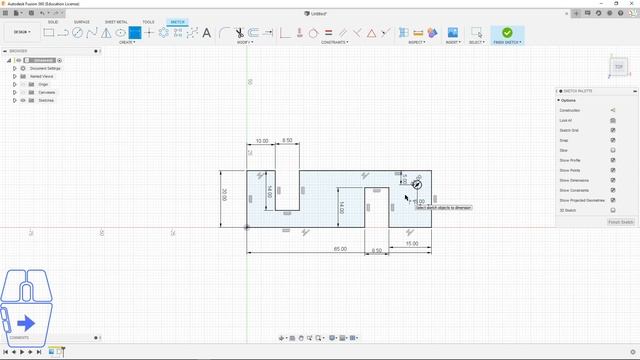This screenshot has height=360, width=640.
Task: Expand Sketches tree node
Action: click(15, 100)
